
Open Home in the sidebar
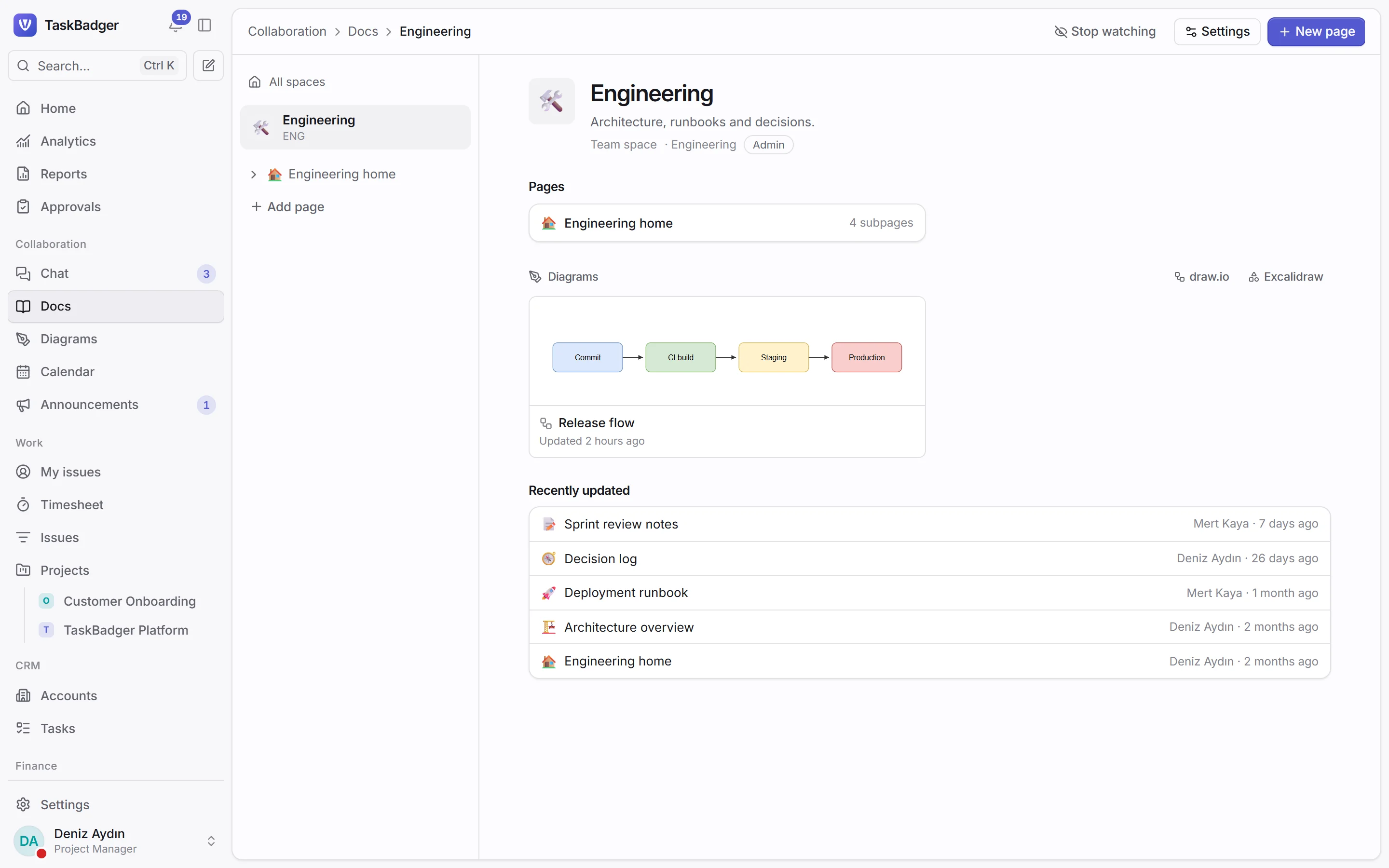tap(115, 108)
